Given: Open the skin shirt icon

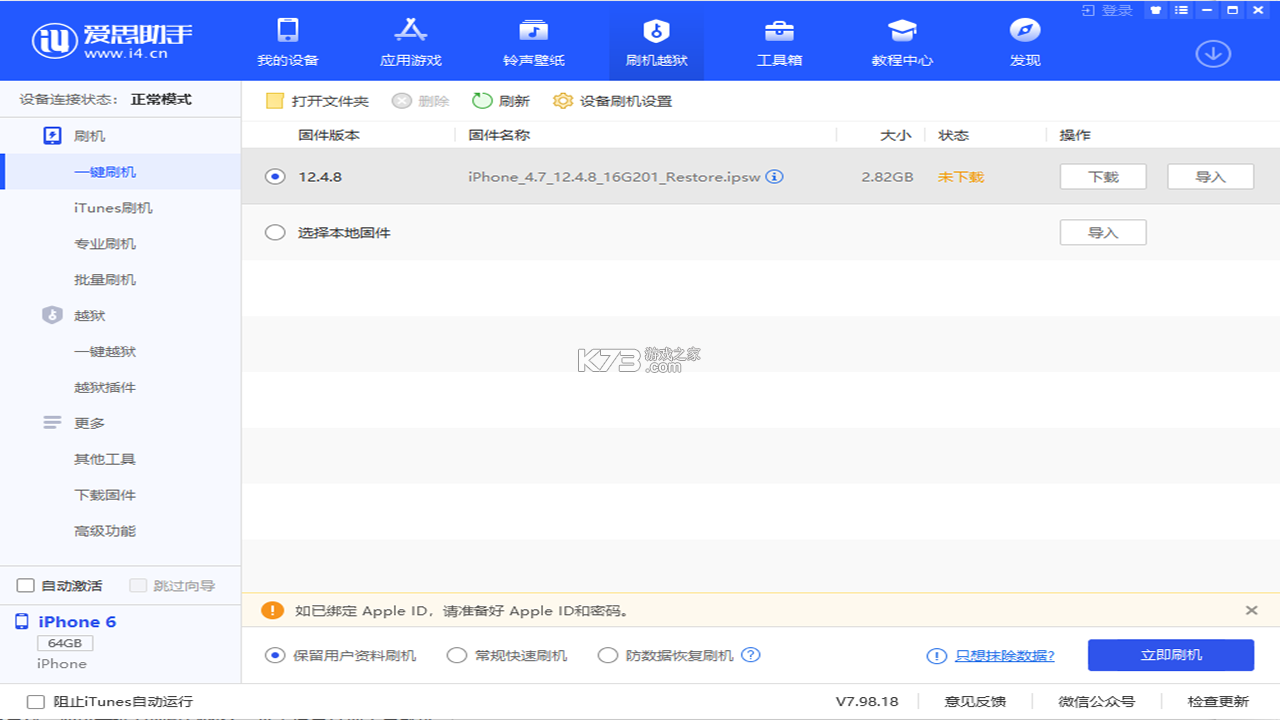Looking at the screenshot, I should click(1156, 10).
